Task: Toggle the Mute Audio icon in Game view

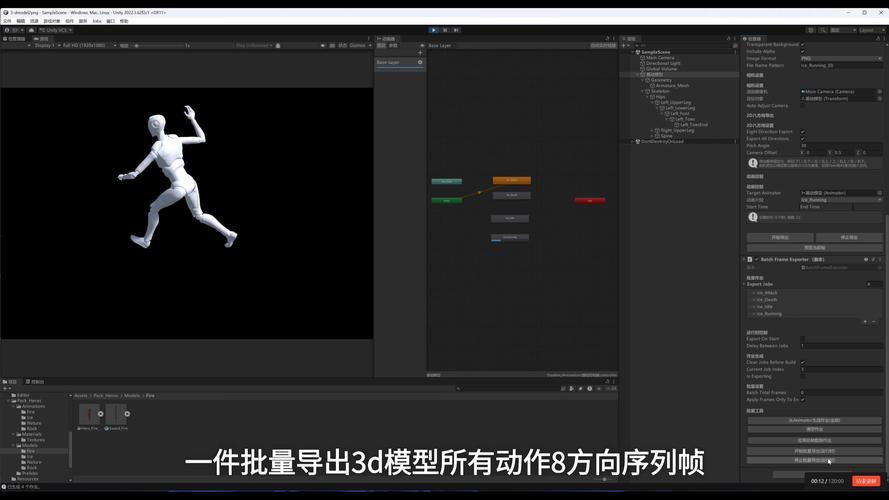Action: point(323,45)
